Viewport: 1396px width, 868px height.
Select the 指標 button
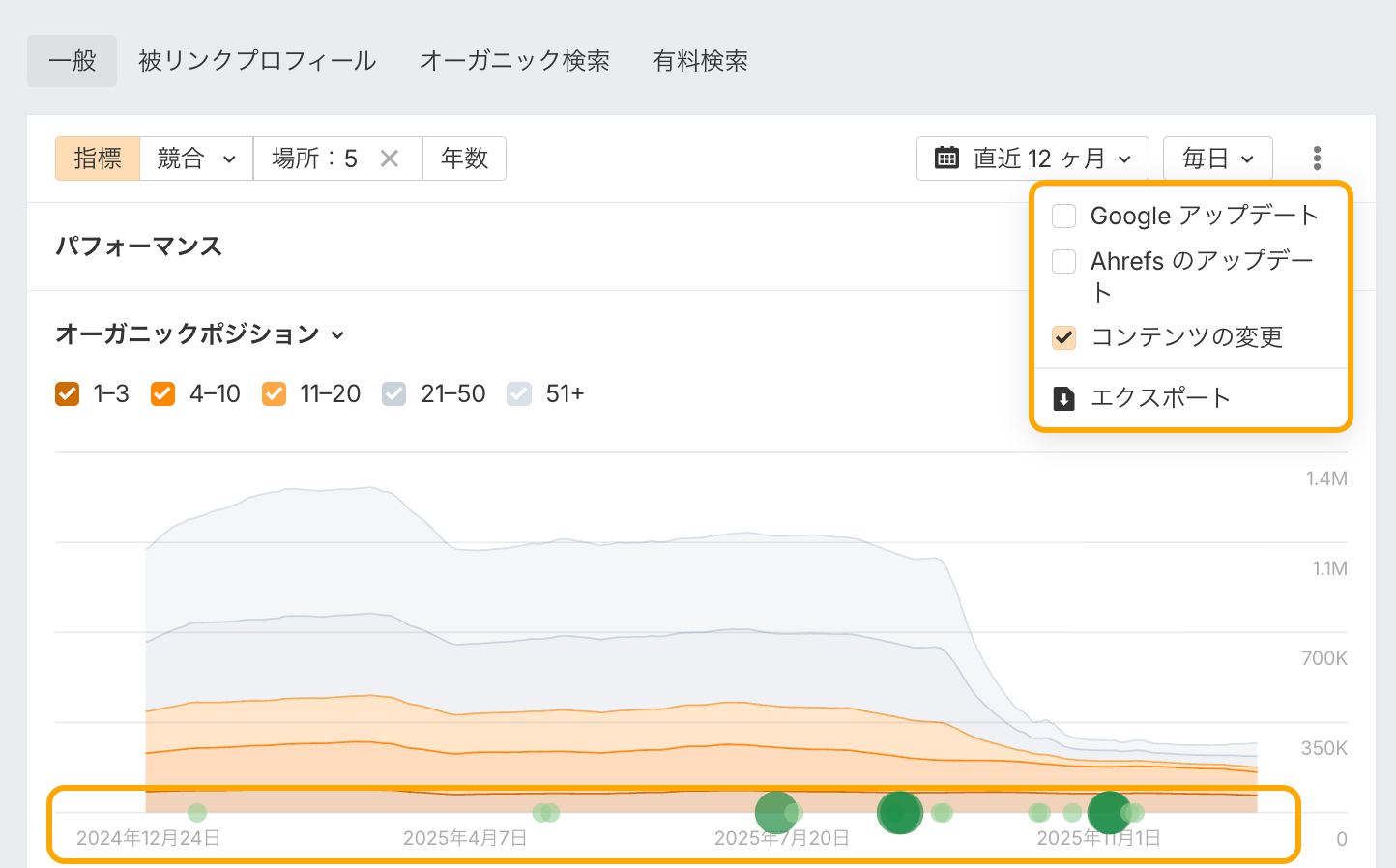98,159
